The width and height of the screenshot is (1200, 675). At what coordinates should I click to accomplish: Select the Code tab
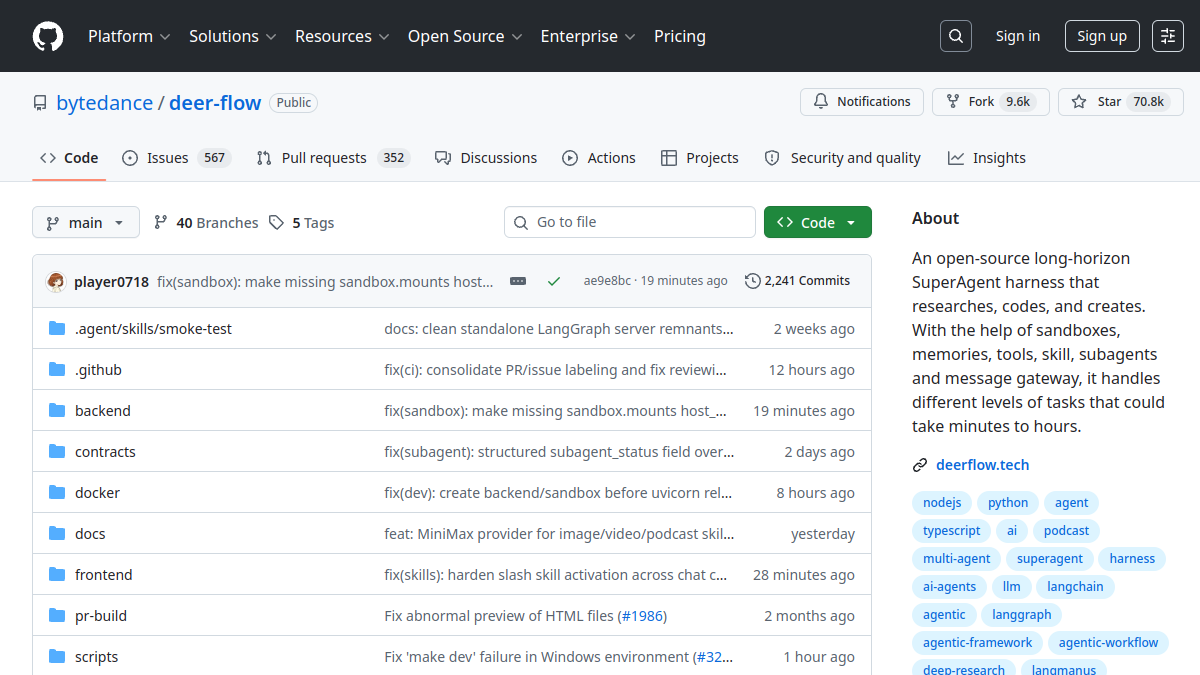[69, 158]
